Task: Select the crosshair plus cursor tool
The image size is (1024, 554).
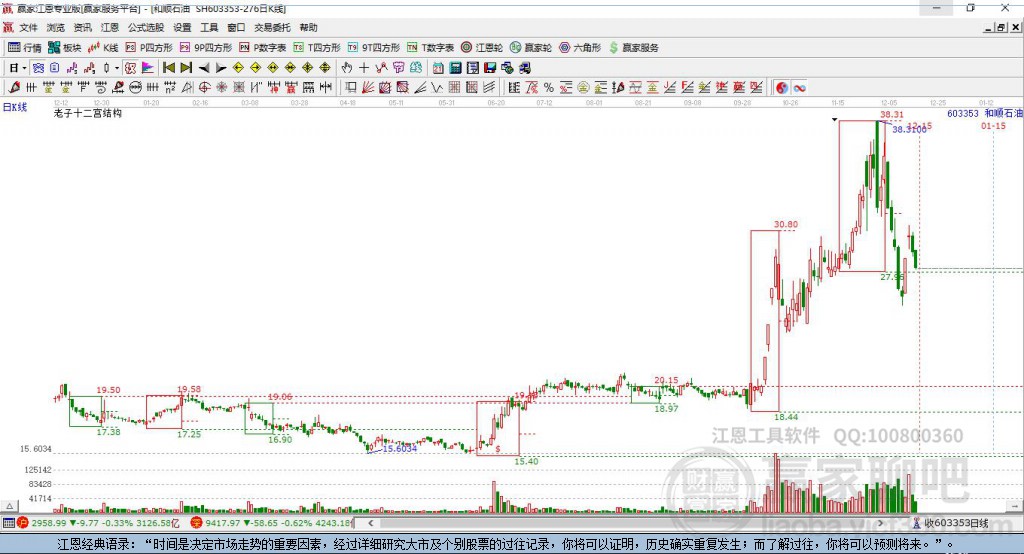Action: (364, 68)
